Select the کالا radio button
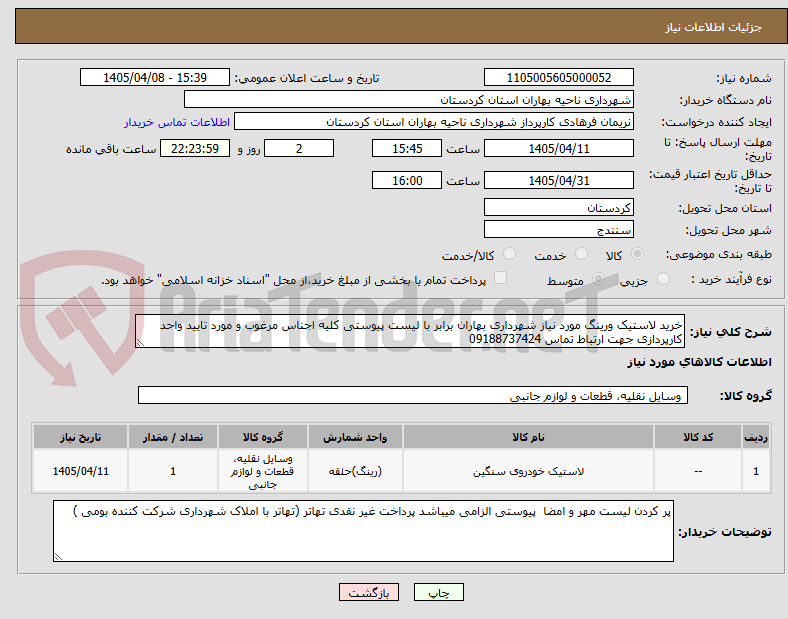The height and width of the screenshot is (619, 788). tap(637, 254)
